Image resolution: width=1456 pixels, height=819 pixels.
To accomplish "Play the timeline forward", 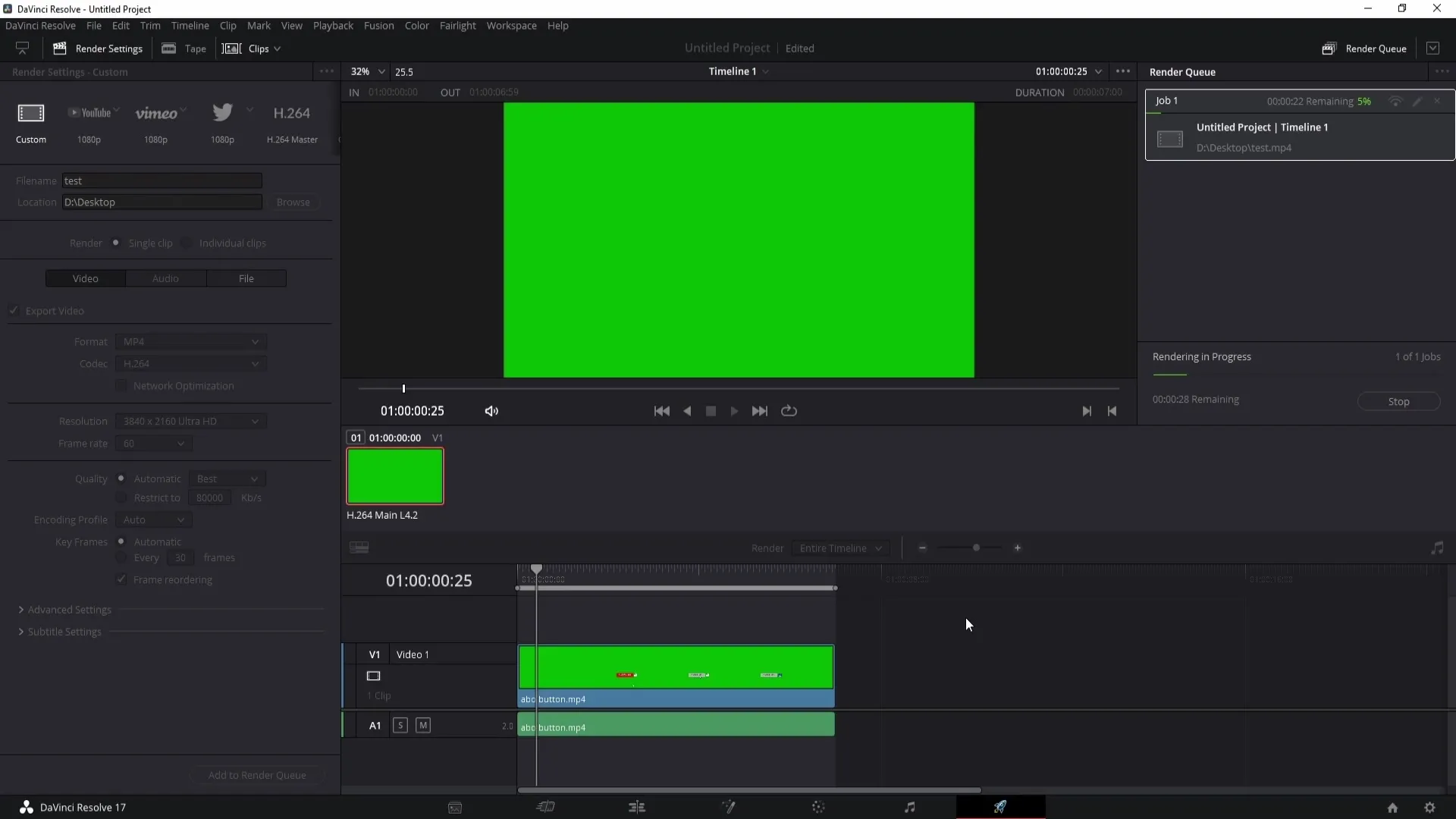I will pyautogui.click(x=734, y=411).
